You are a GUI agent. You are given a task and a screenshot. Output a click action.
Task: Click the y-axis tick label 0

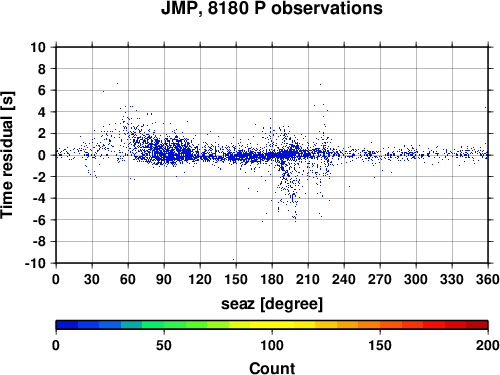(42, 155)
